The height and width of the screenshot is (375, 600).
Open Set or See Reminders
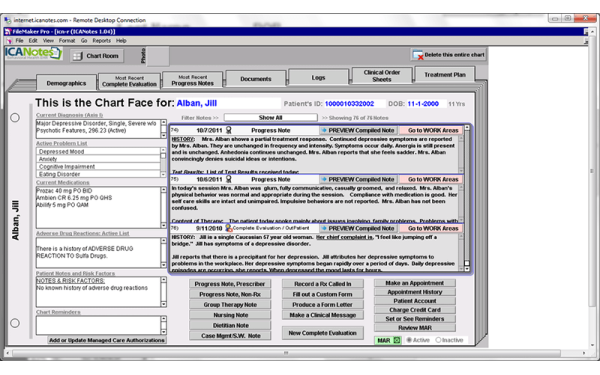coord(415,319)
